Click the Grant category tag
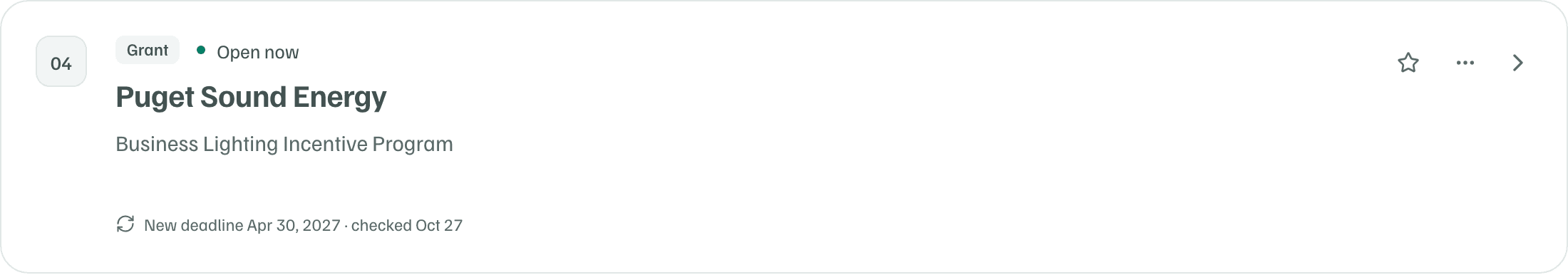This screenshot has width=1568, height=275. (x=148, y=50)
